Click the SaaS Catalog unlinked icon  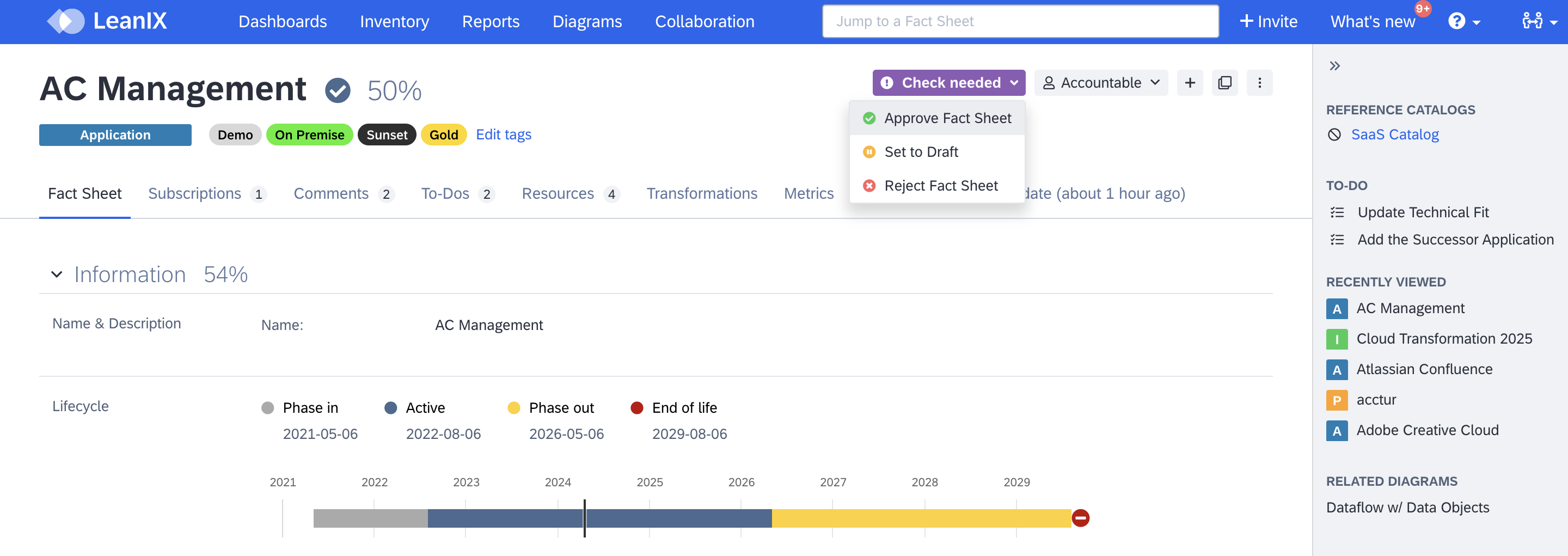click(1334, 135)
